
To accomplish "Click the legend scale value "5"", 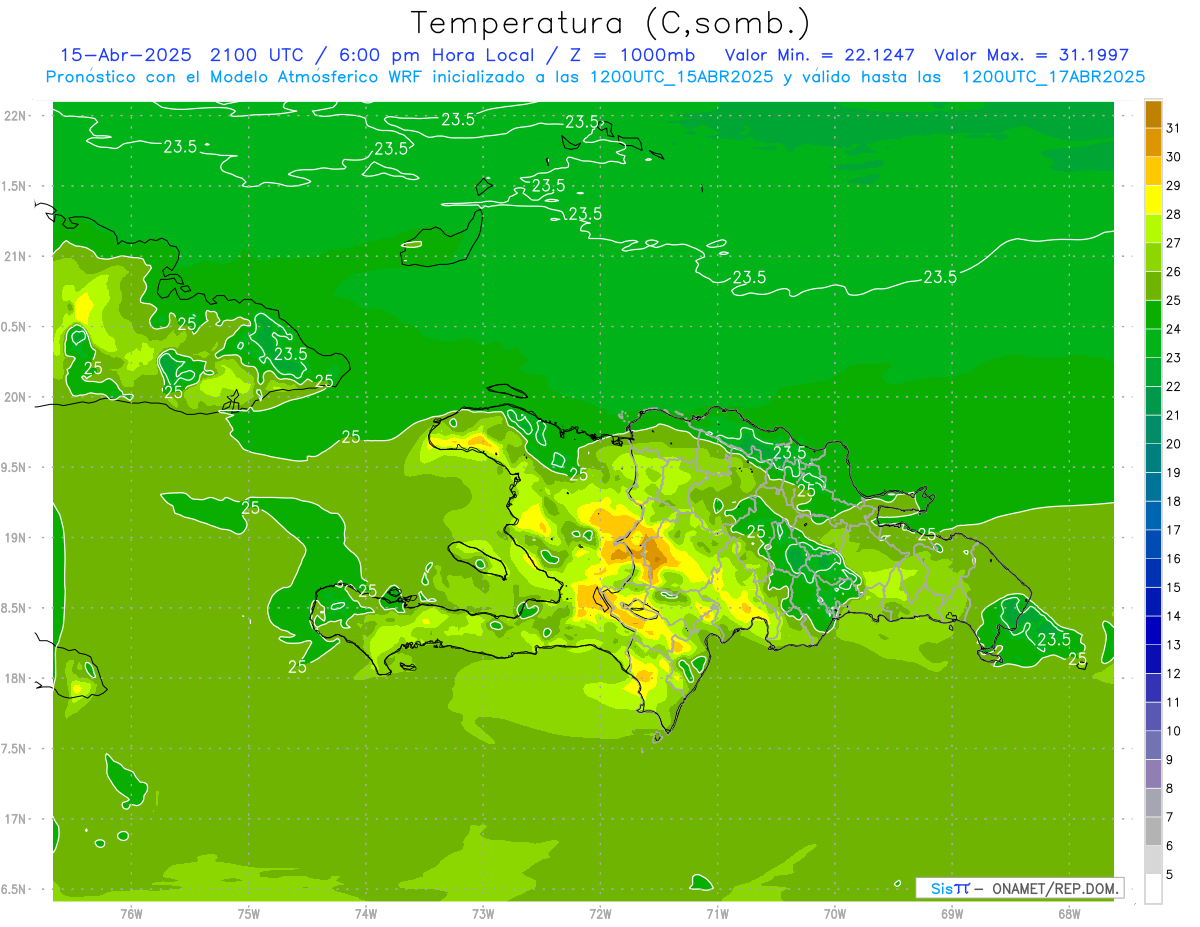I will click(x=1170, y=874).
